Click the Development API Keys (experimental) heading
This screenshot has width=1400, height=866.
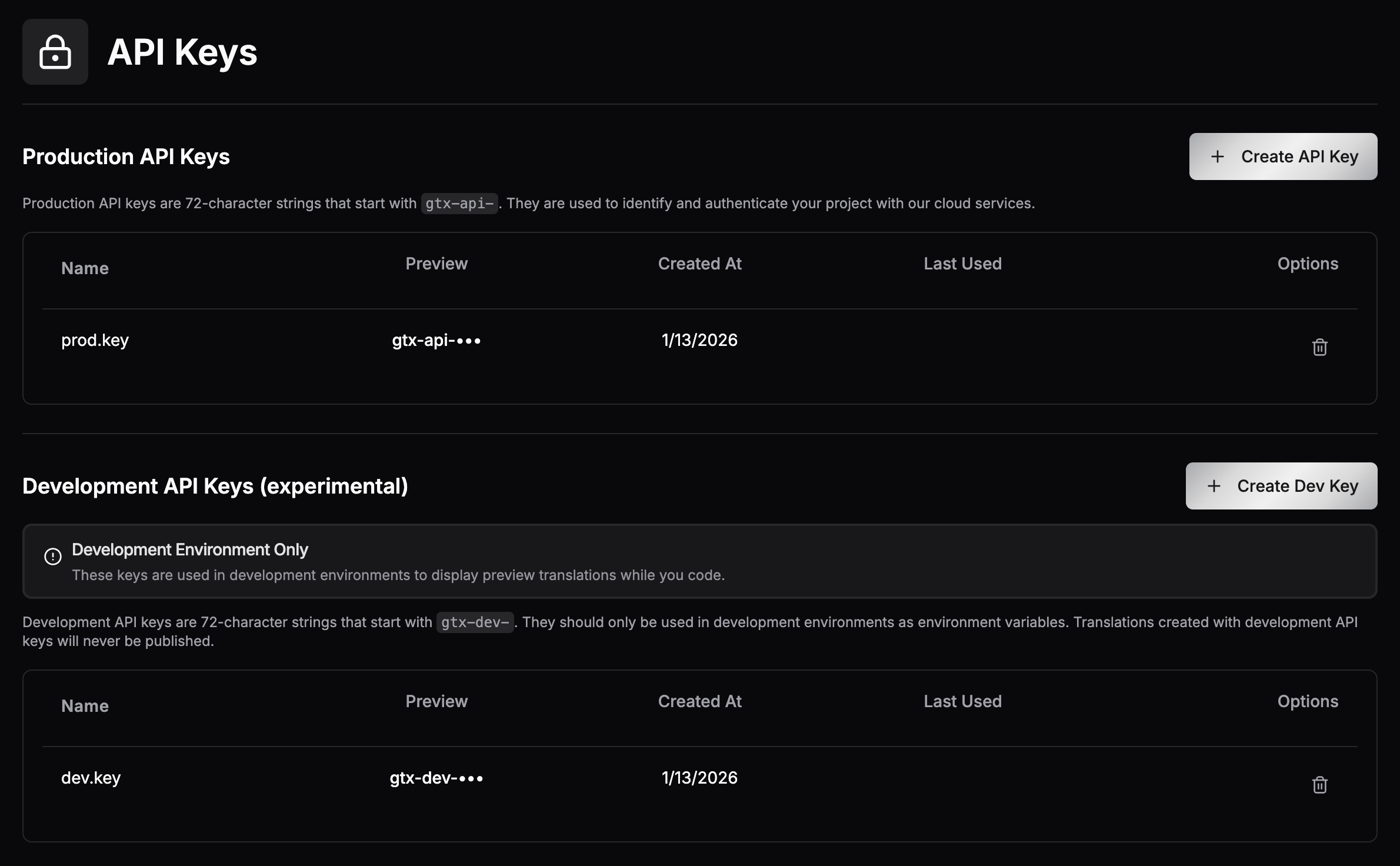[x=215, y=486]
